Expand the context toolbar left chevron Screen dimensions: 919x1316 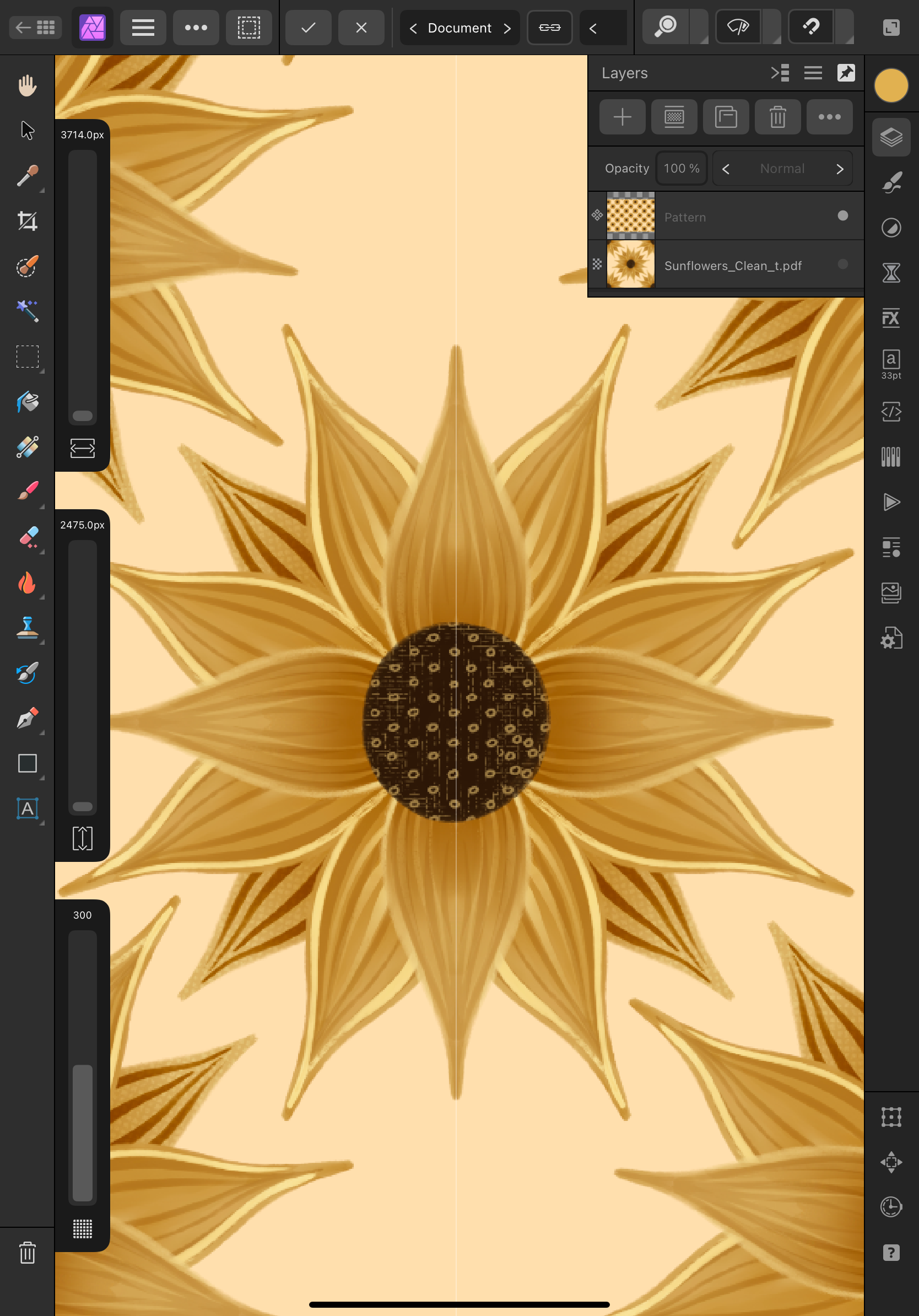coord(593,28)
